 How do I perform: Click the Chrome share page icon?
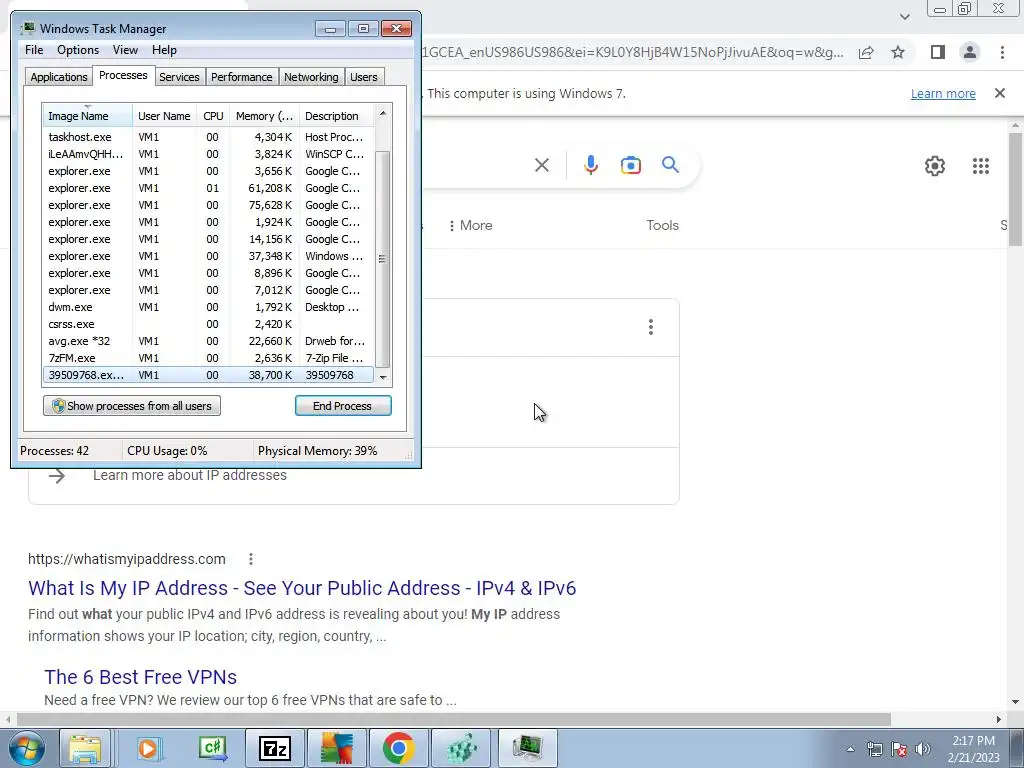click(x=866, y=52)
